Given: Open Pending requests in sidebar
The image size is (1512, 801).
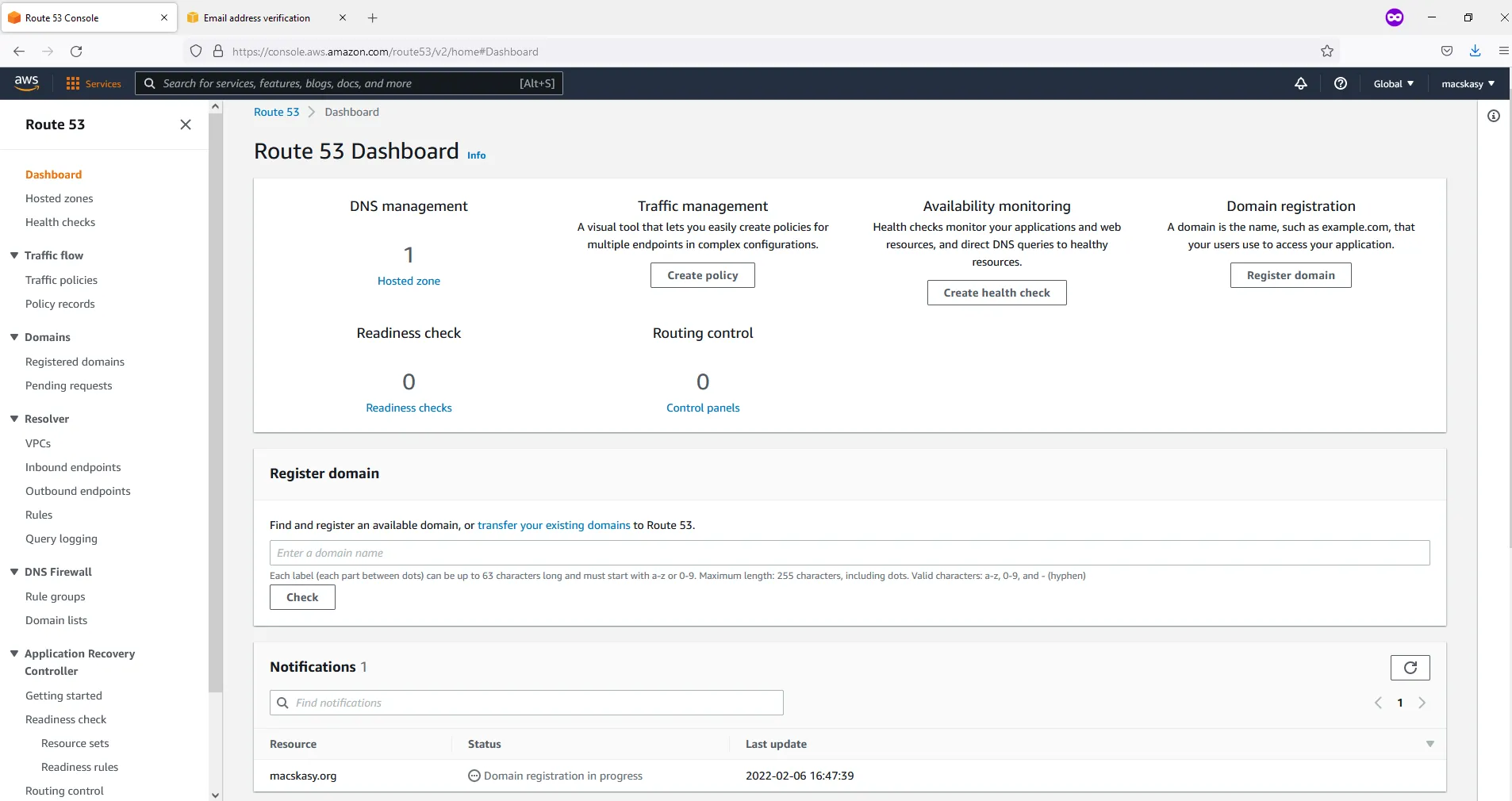Looking at the screenshot, I should point(68,385).
